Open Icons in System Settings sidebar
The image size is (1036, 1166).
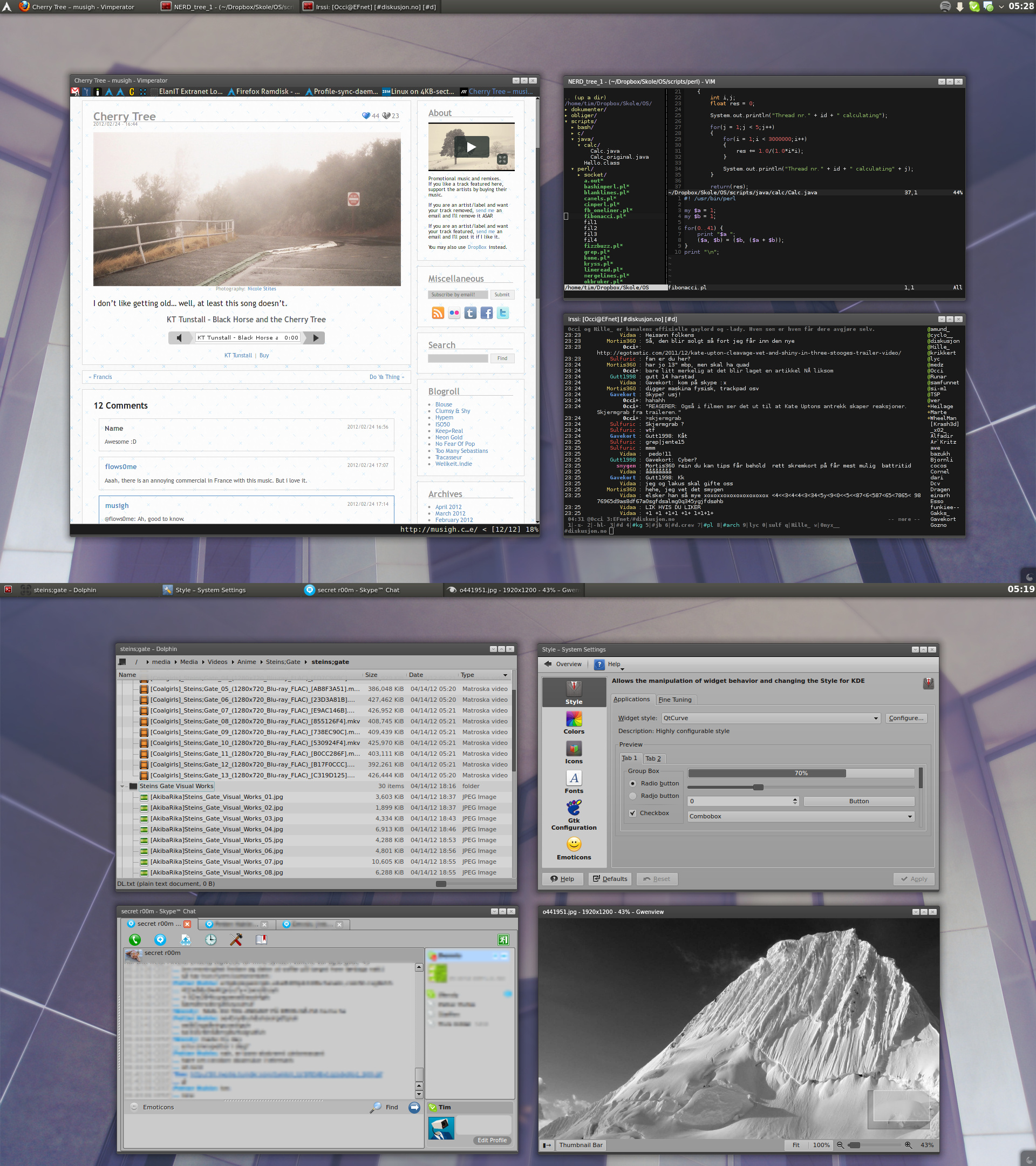(x=574, y=753)
